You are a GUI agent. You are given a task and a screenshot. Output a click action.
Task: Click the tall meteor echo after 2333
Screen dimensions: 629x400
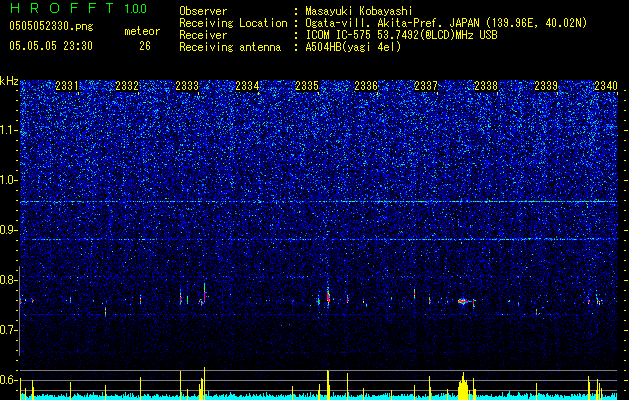205,293
